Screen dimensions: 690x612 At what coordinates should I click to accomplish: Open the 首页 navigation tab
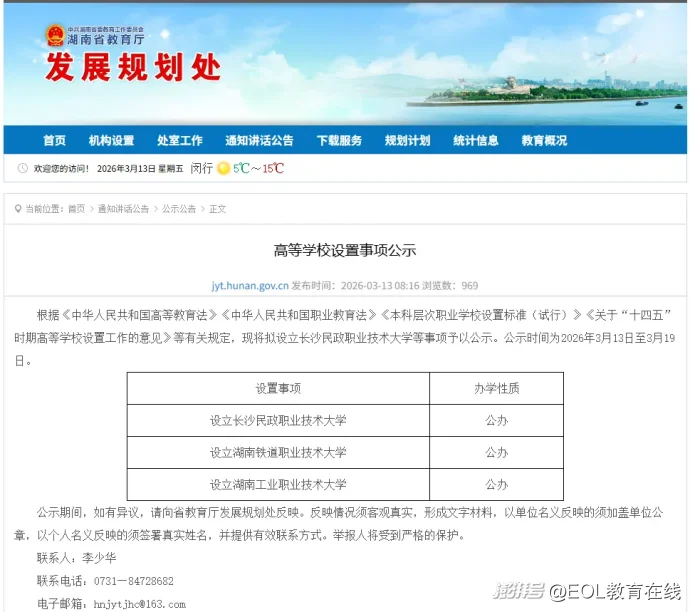[x=54, y=141]
